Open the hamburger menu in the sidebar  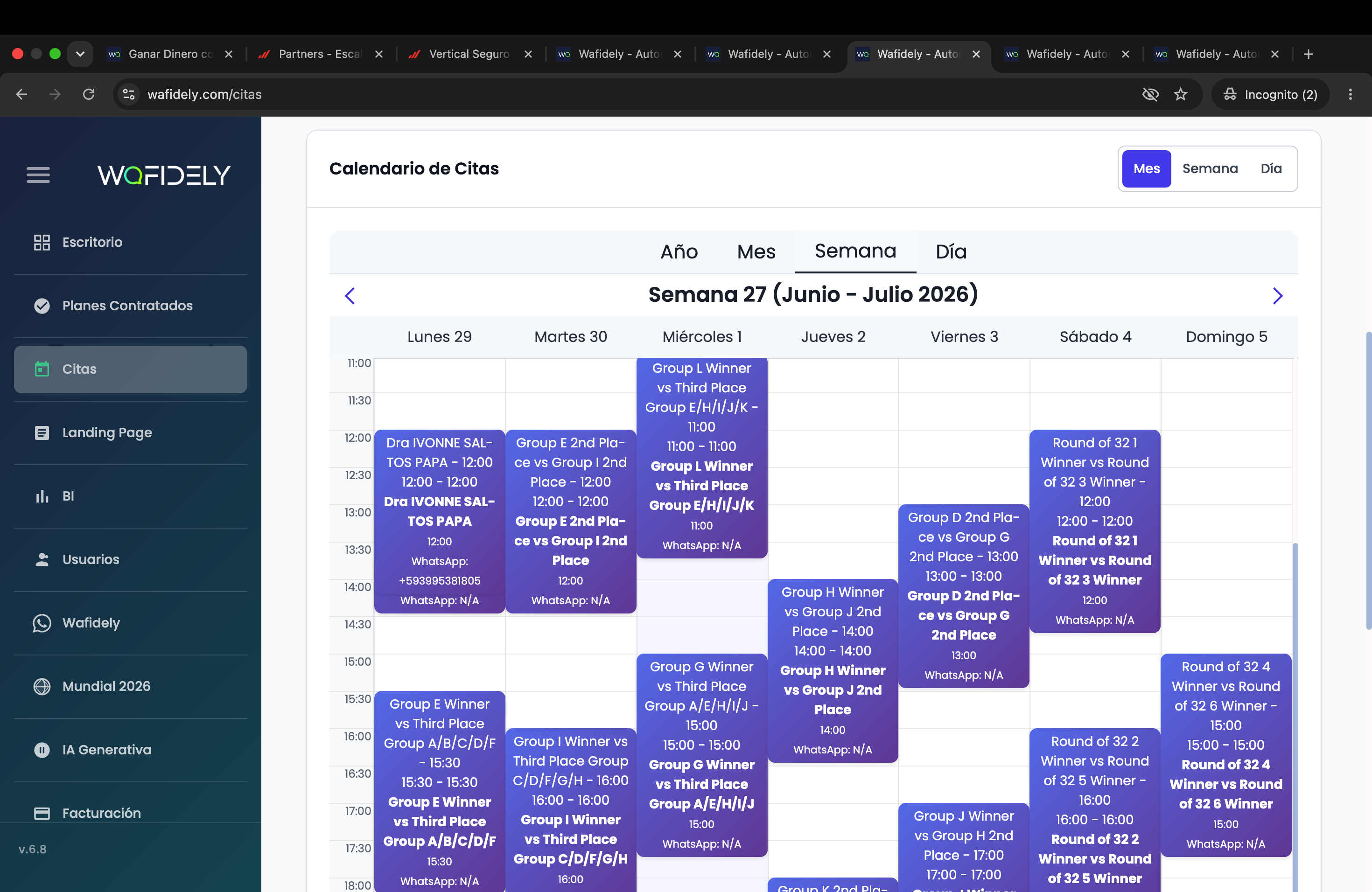click(38, 174)
